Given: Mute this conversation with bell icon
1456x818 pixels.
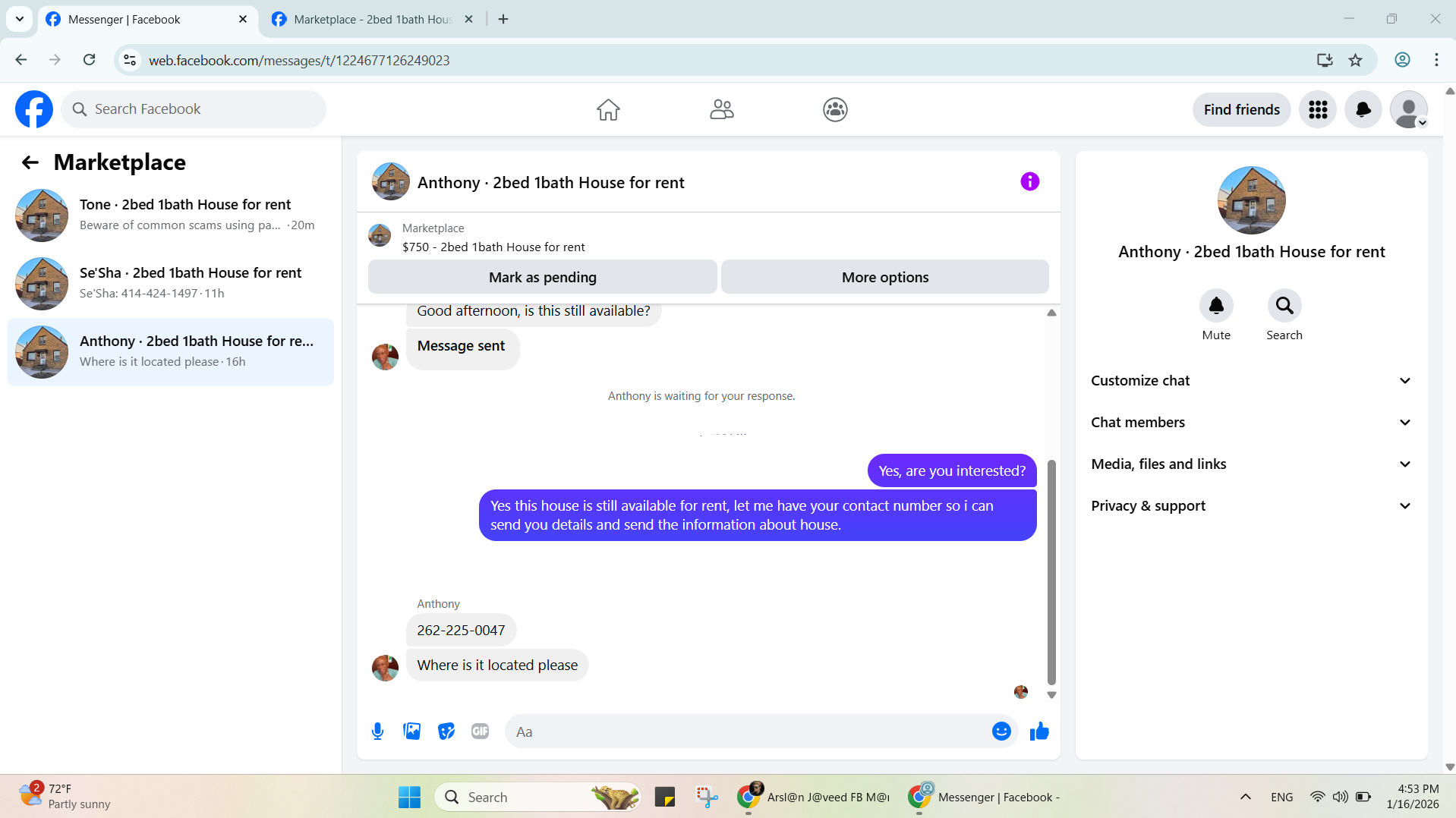Looking at the screenshot, I should coord(1216,306).
